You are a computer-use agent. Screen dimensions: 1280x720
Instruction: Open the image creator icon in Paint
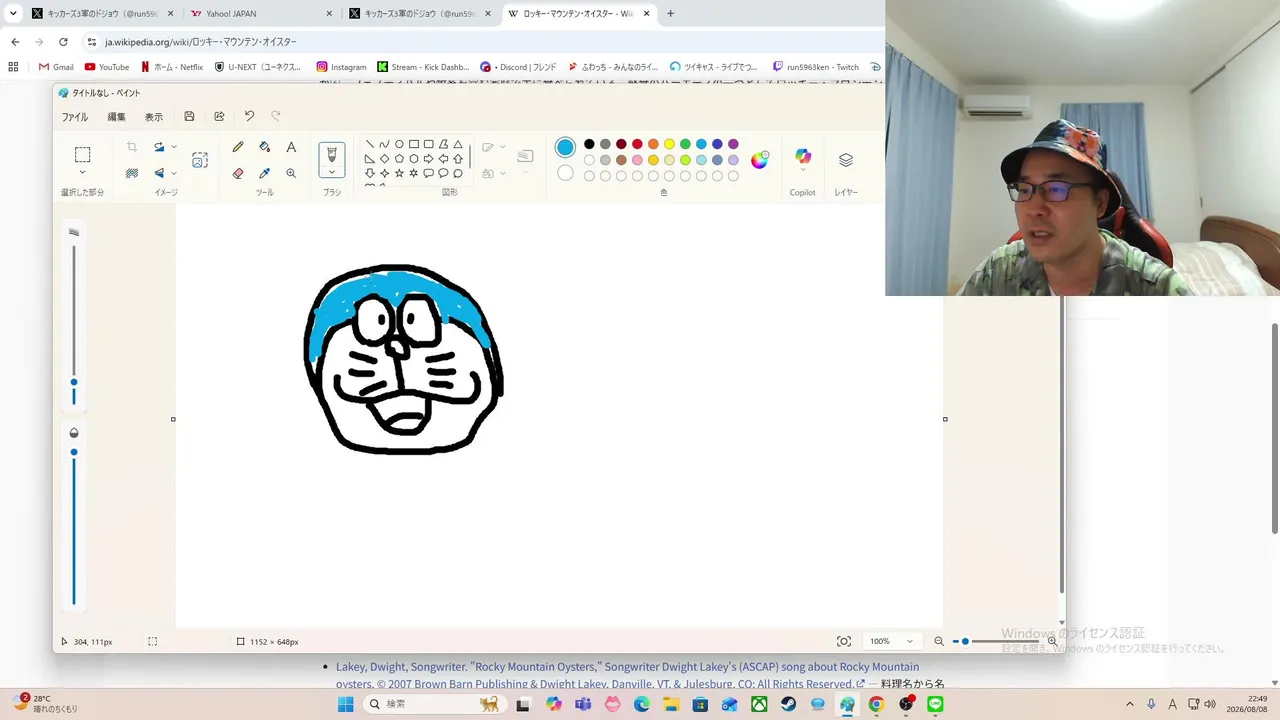(200, 160)
